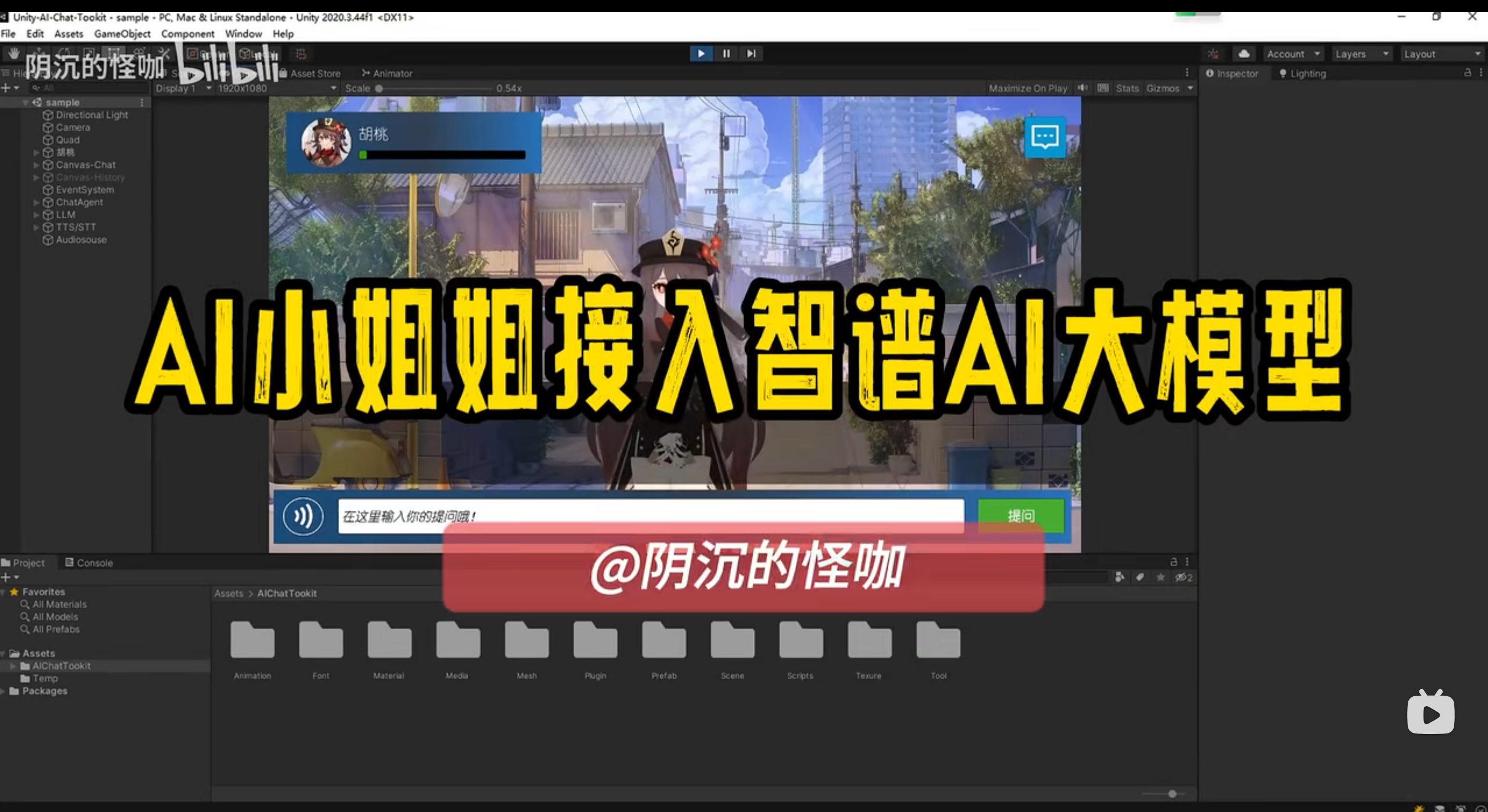Viewport: 1488px width, 812px height.
Task: Open the Game view panel options menu
Action: [x=1187, y=73]
